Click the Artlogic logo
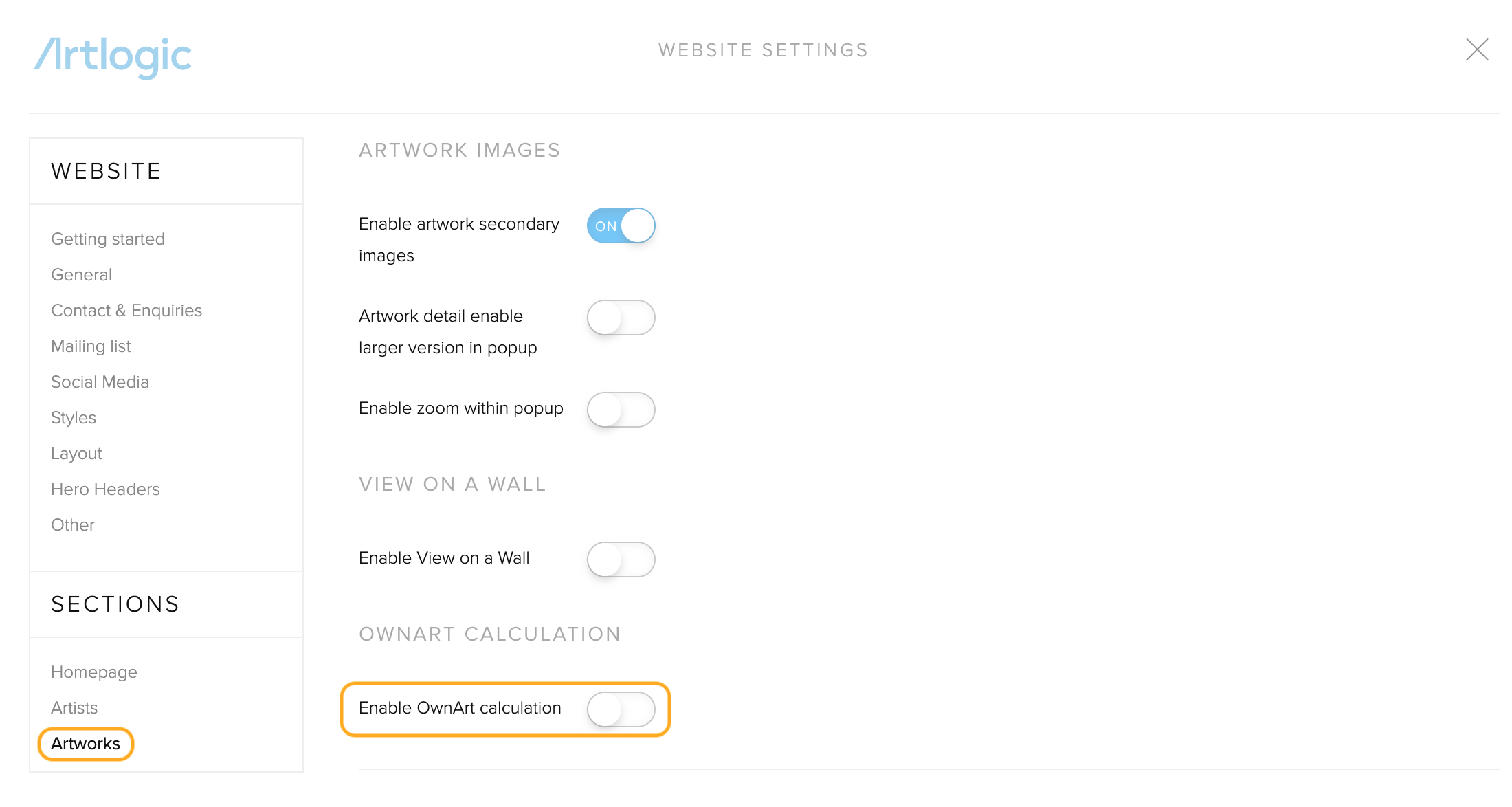Screen dimensions: 1512x807 (113, 56)
